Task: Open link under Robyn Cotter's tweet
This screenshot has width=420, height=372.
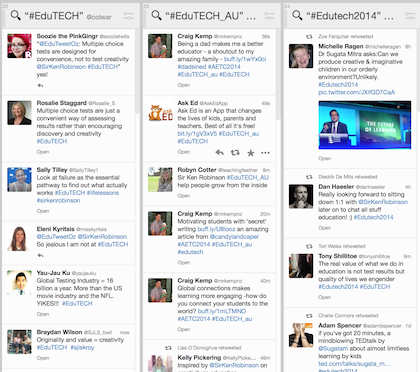Action: click(184, 196)
